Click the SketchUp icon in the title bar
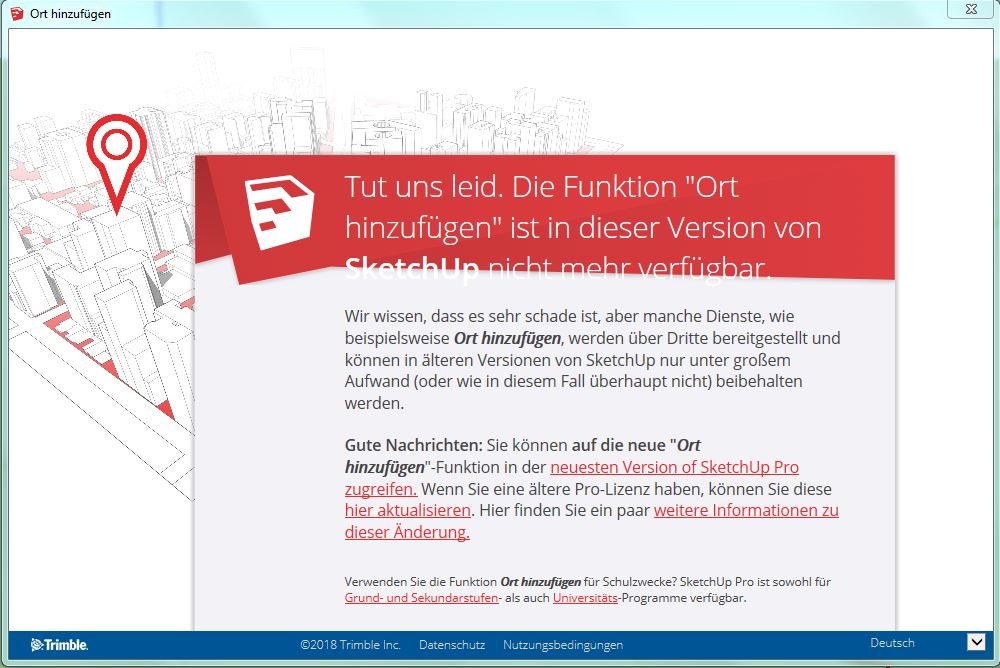 point(17,14)
